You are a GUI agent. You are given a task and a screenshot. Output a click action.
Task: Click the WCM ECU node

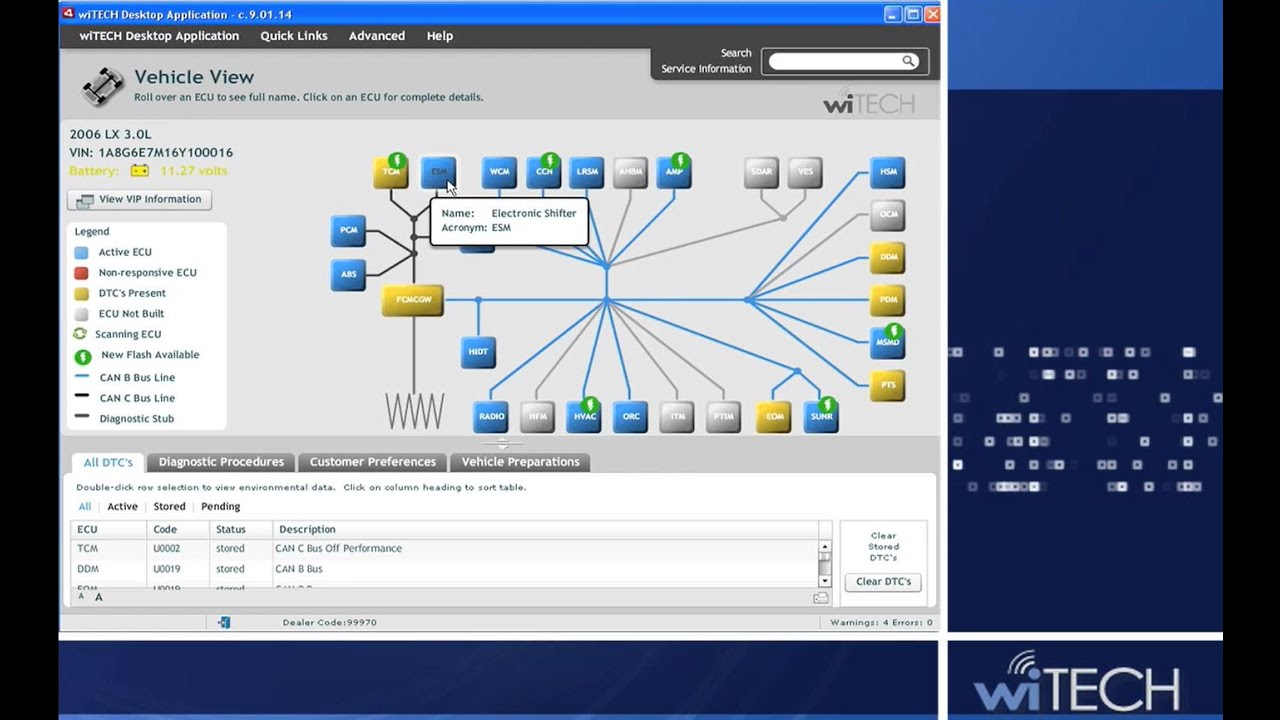point(499,172)
